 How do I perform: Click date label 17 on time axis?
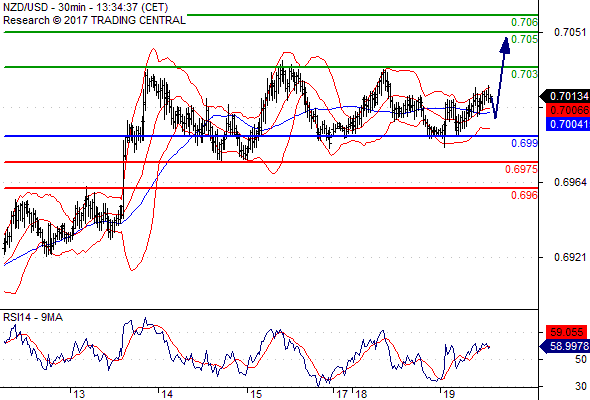coord(342,394)
